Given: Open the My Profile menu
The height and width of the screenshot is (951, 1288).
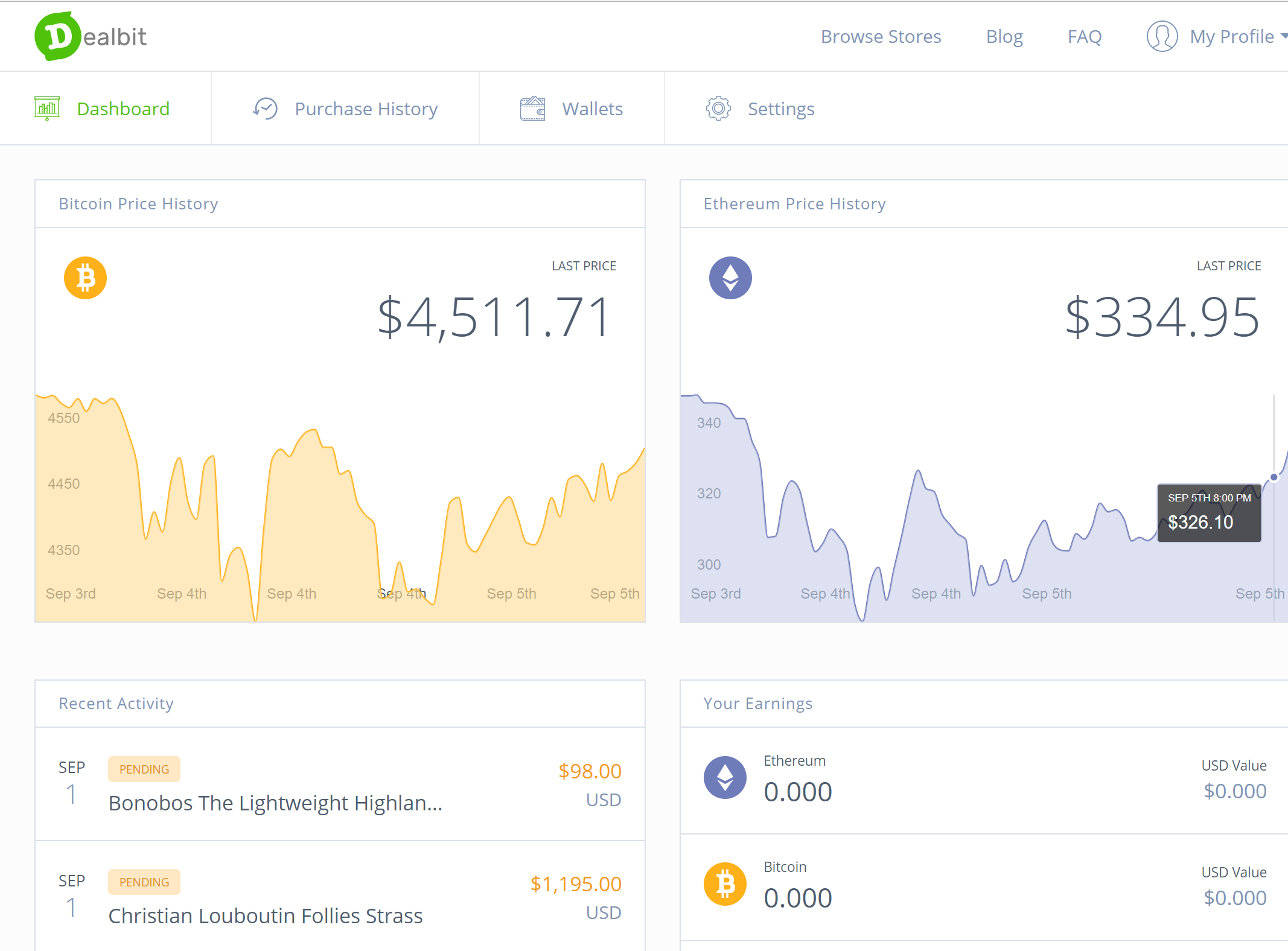Looking at the screenshot, I should tap(1231, 36).
